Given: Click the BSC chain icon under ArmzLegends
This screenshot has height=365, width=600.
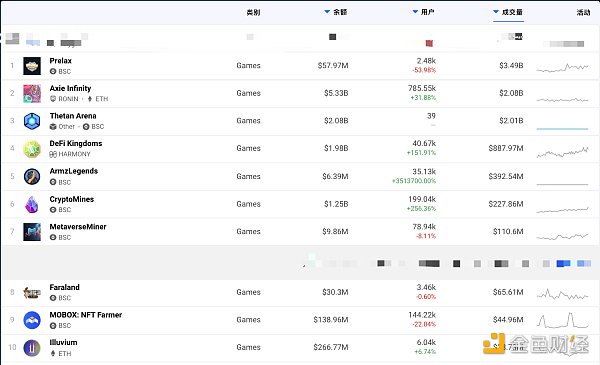Looking at the screenshot, I should (53, 182).
